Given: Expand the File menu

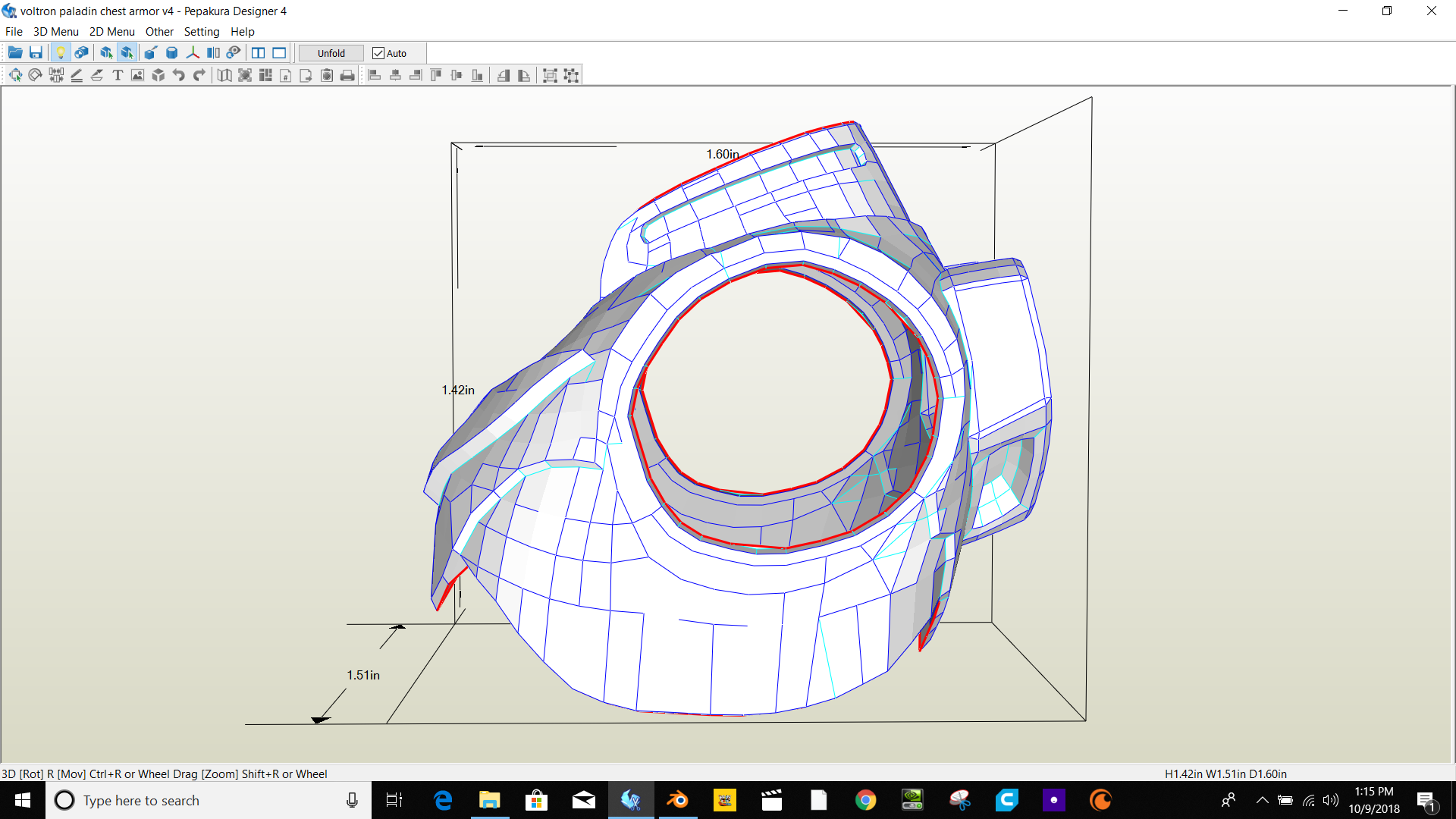Looking at the screenshot, I should click(14, 32).
